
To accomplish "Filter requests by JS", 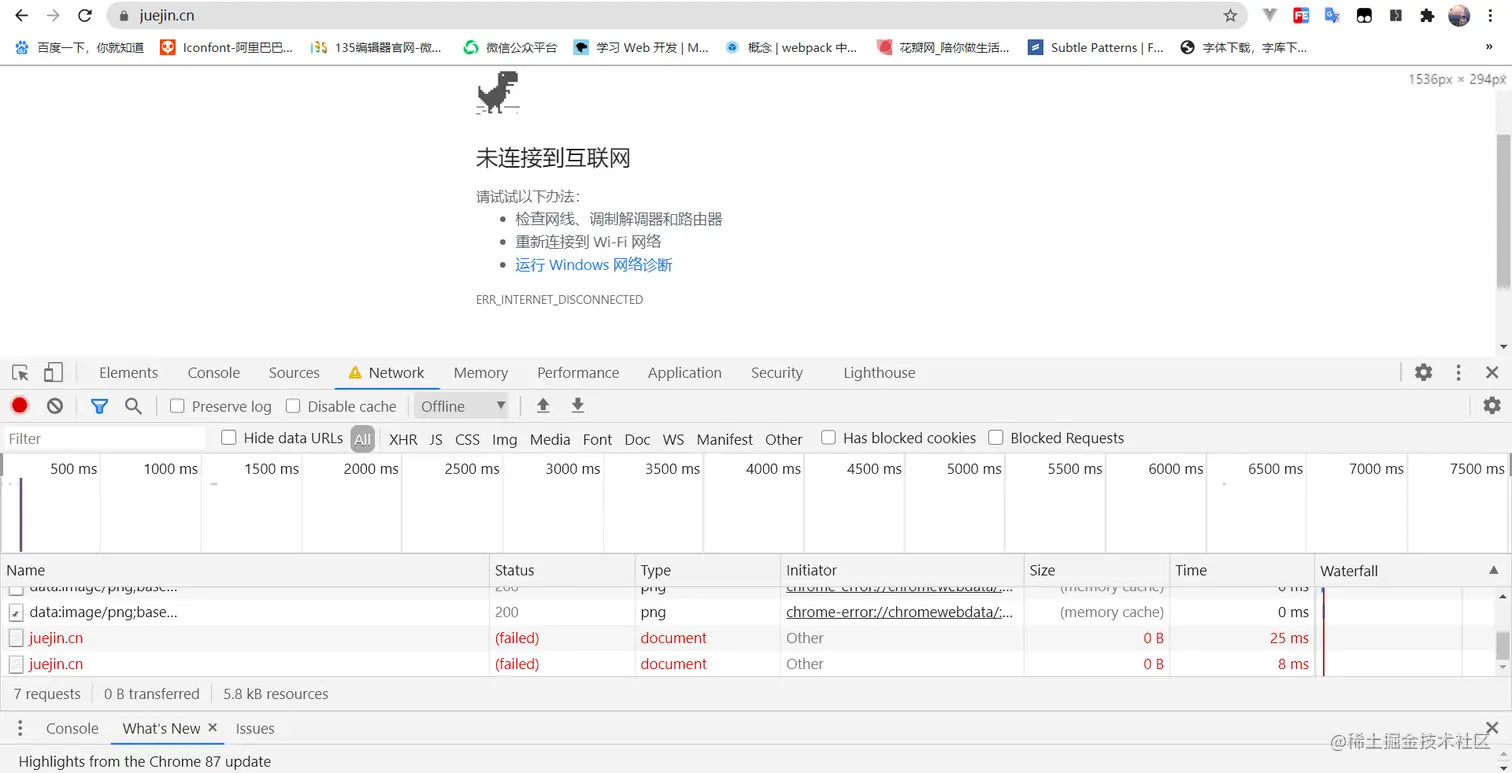I will (436, 439).
